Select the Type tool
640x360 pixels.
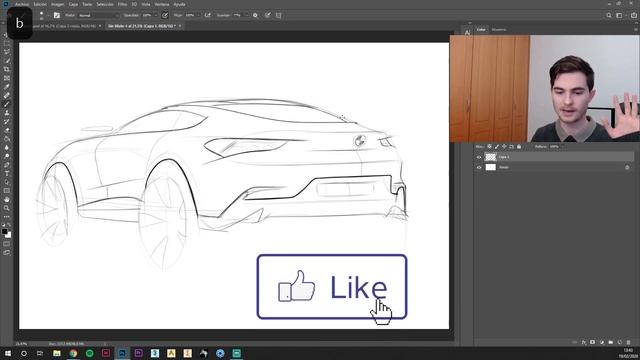(x=7, y=173)
